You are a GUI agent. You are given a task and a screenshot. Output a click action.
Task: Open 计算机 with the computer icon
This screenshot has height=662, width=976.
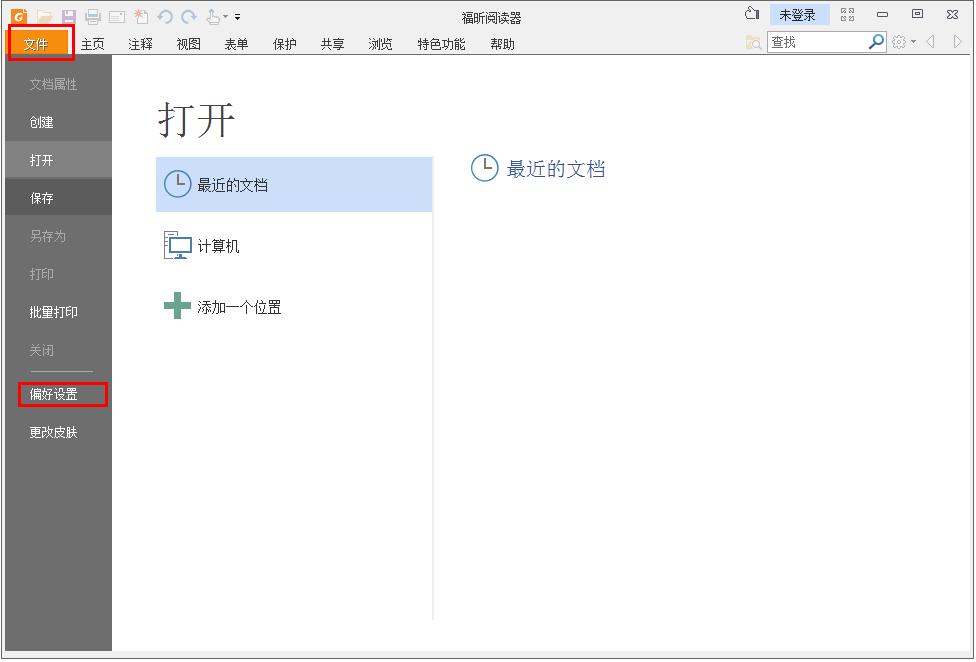point(176,245)
